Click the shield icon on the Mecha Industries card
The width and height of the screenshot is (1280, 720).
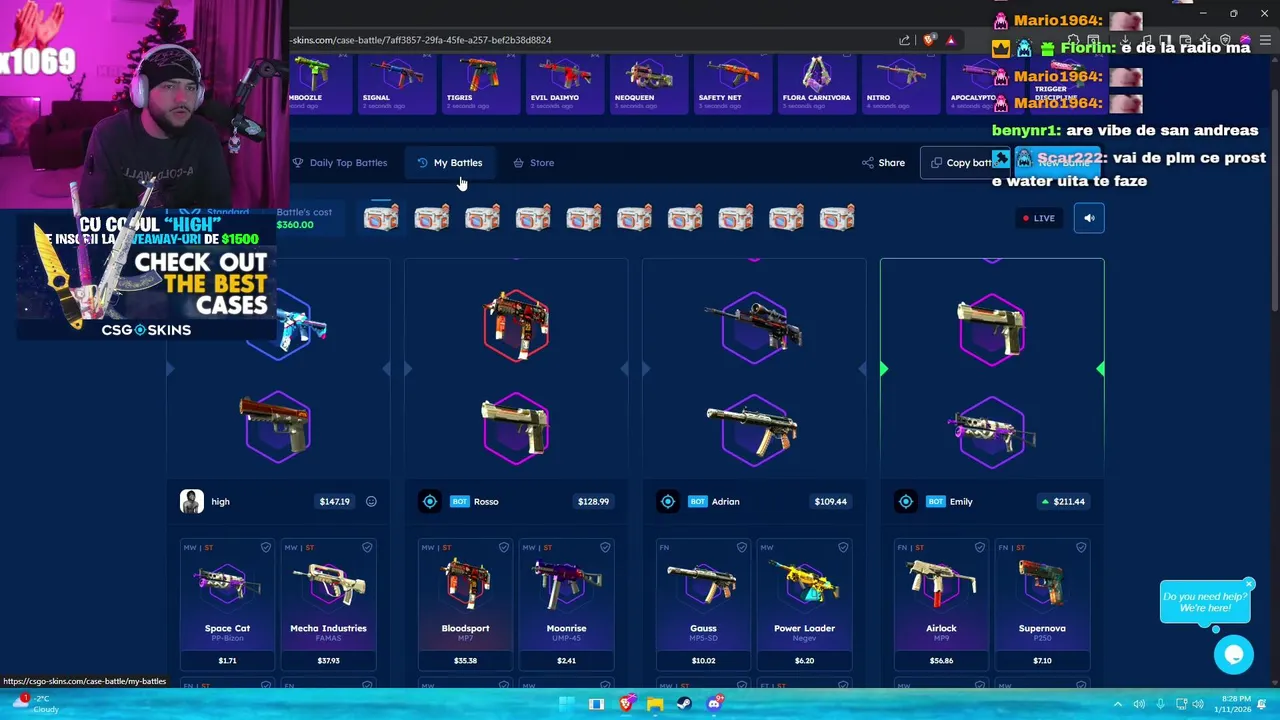tap(367, 547)
